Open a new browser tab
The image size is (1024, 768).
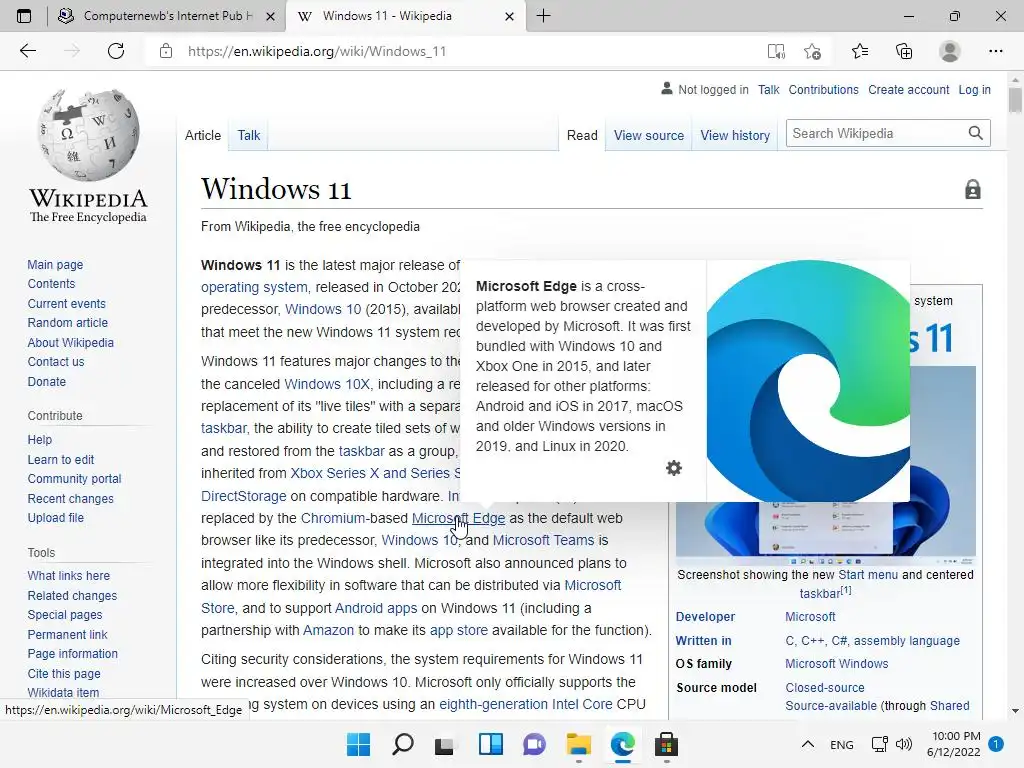(543, 16)
